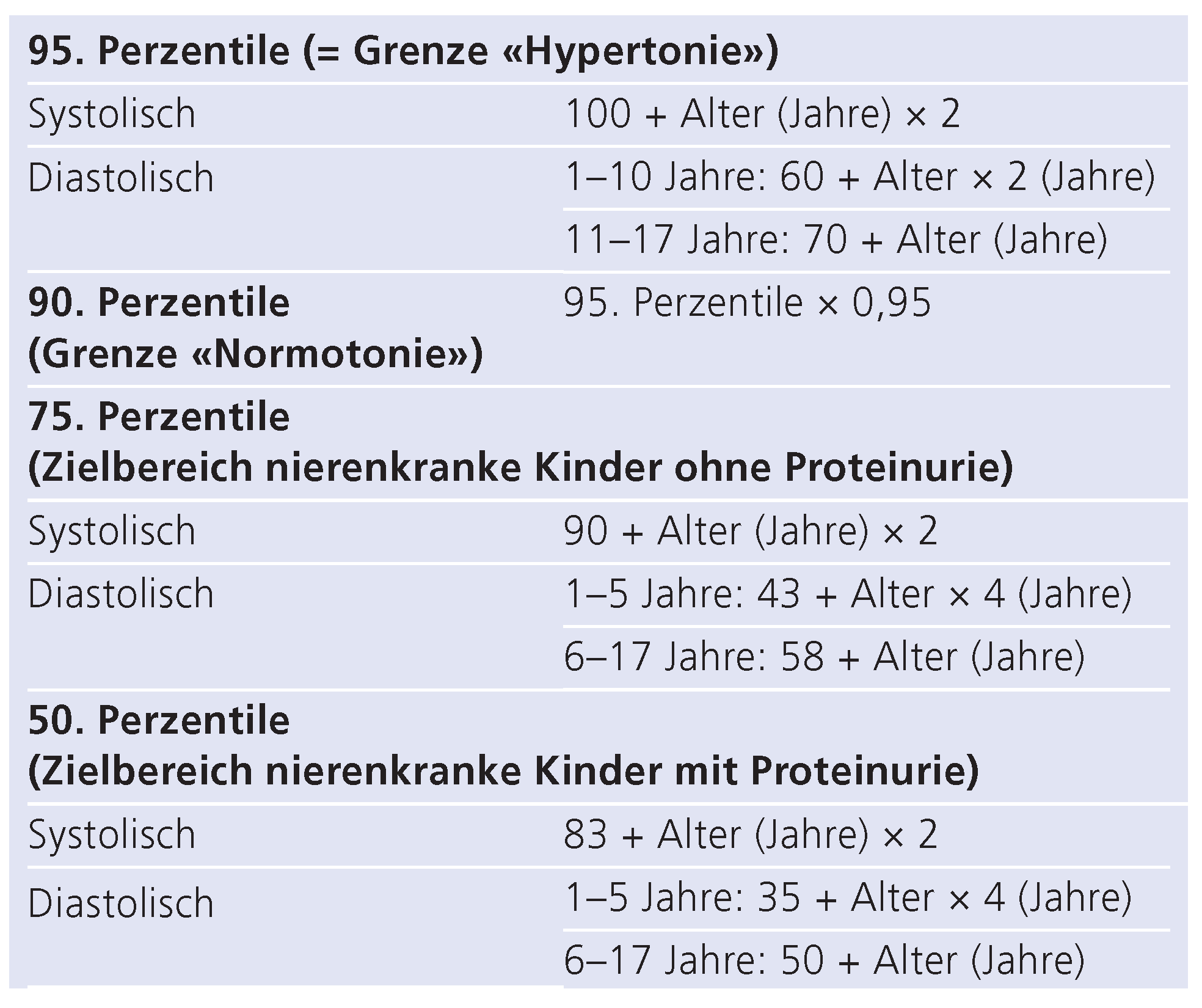Select 75. Perzentile ohne Proteinurie heading
This screenshot has width=1202, height=1008.
(x=520, y=442)
